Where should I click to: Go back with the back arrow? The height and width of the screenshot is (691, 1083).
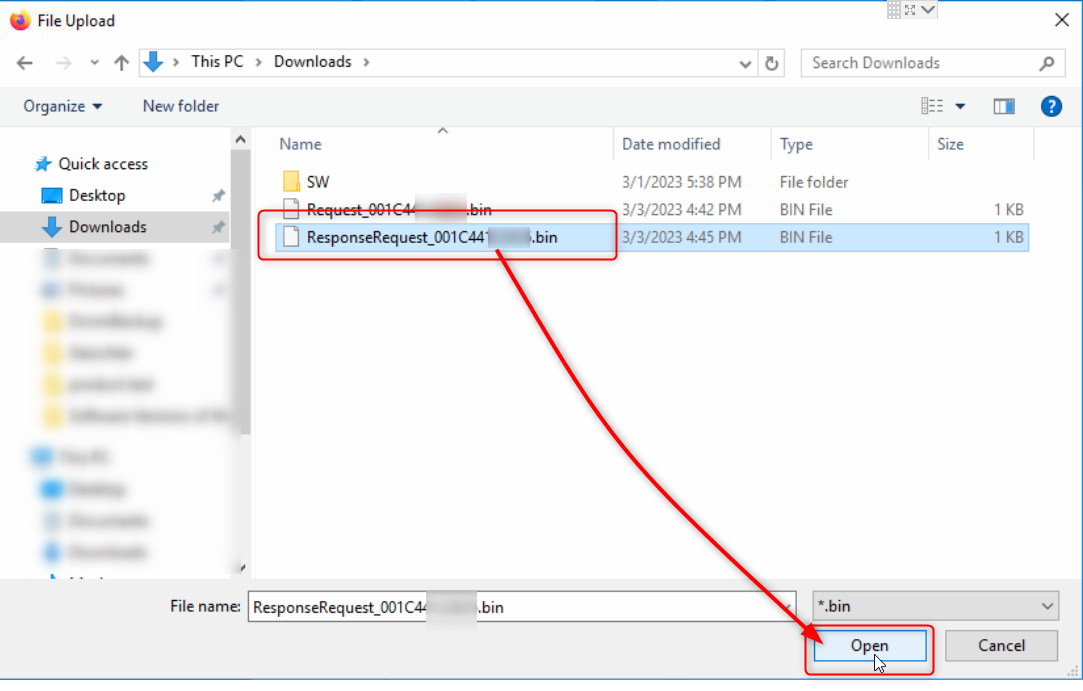pyautogui.click(x=25, y=63)
